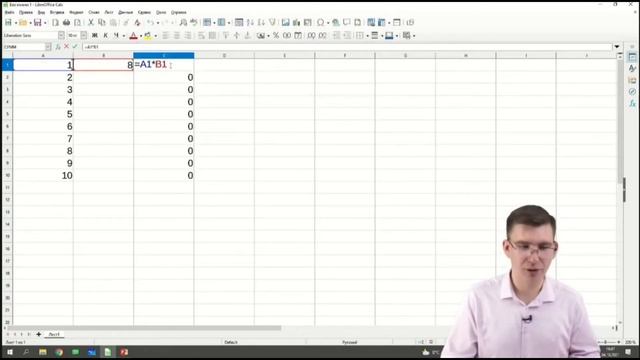Image resolution: width=640 pixels, height=360 pixels.
Task: Select the Sheet1 tab at bottom
Action: tap(54, 334)
